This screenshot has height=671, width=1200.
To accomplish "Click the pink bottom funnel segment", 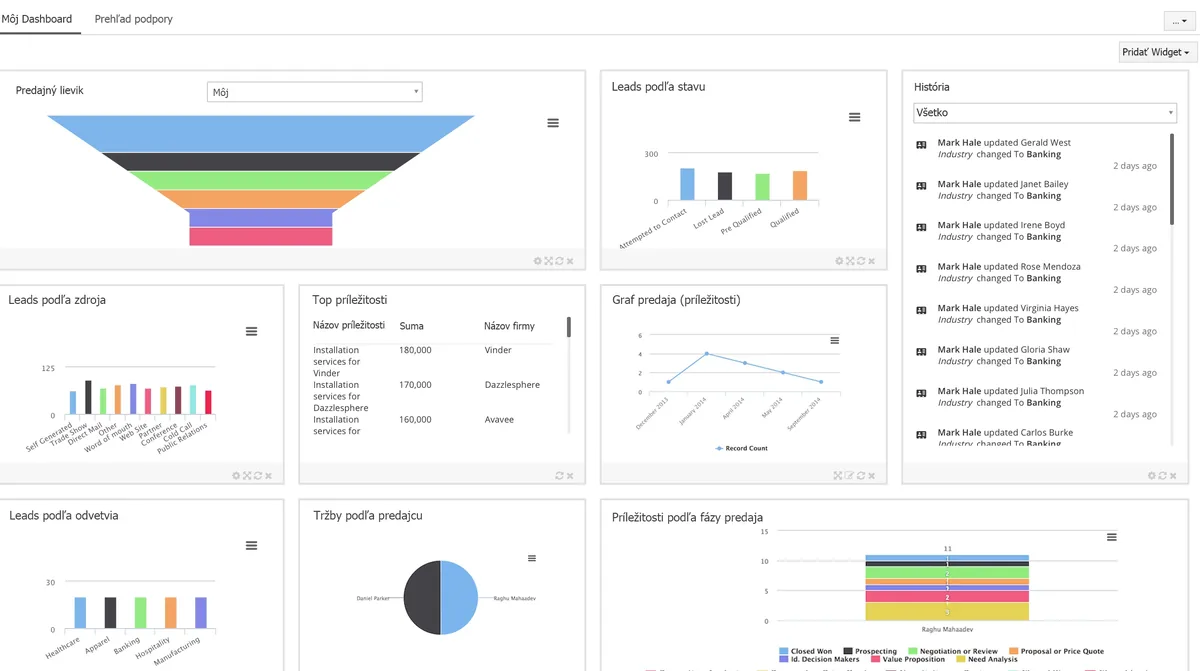I will click(260, 236).
